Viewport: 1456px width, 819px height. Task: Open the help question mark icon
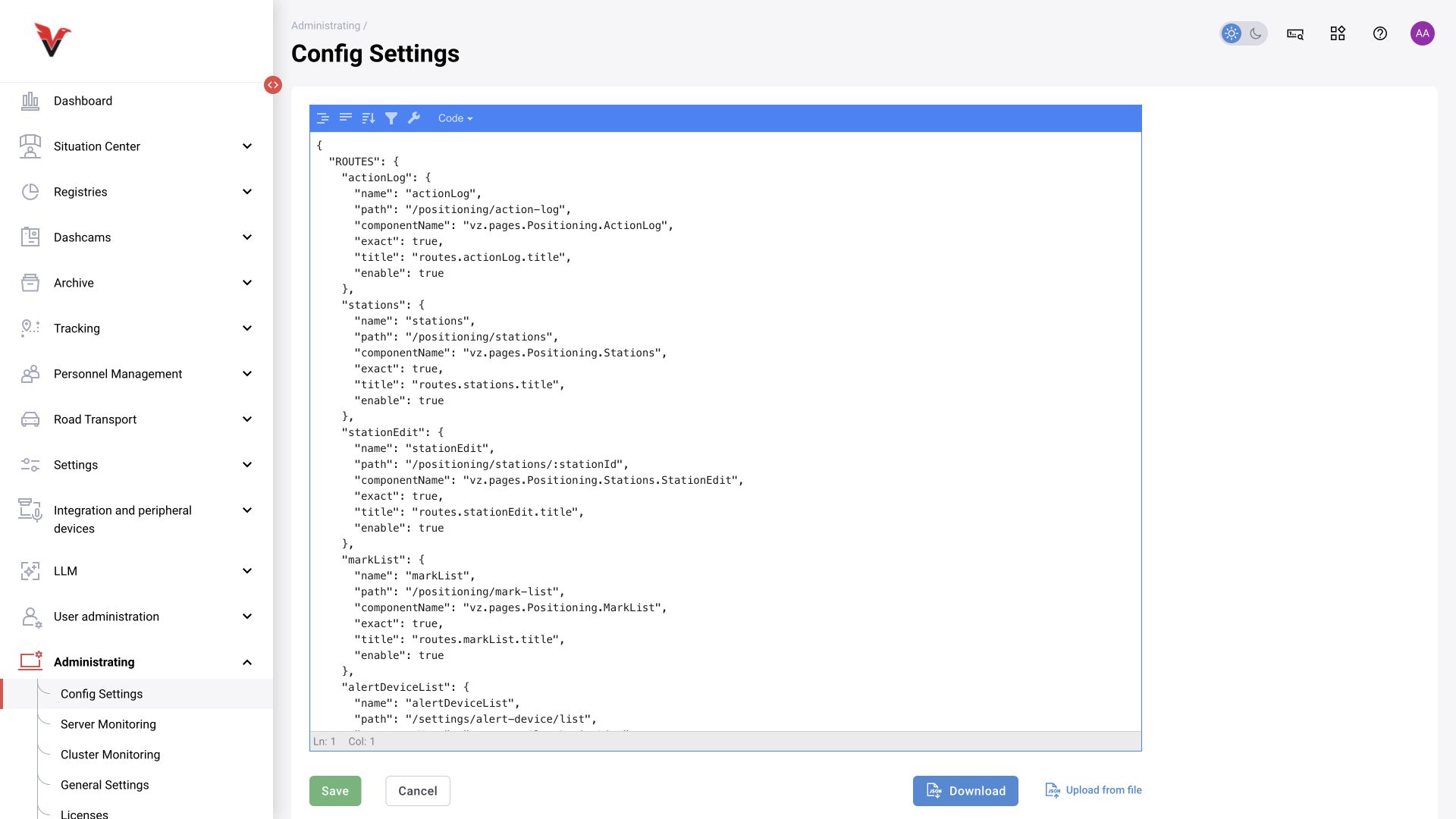click(x=1380, y=33)
